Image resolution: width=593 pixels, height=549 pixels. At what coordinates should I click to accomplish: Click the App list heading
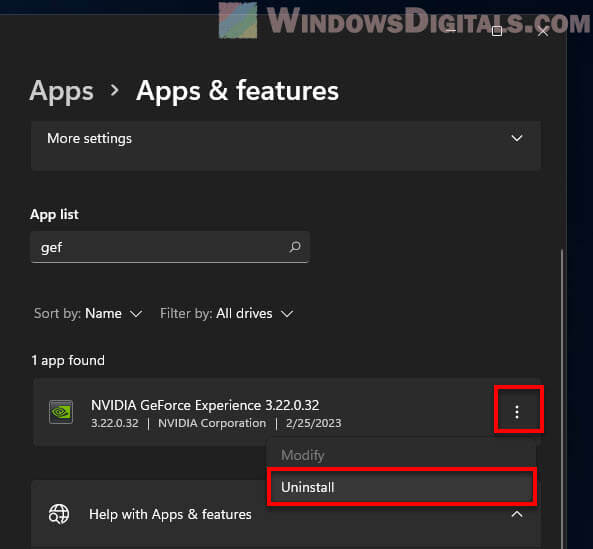point(54,214)
